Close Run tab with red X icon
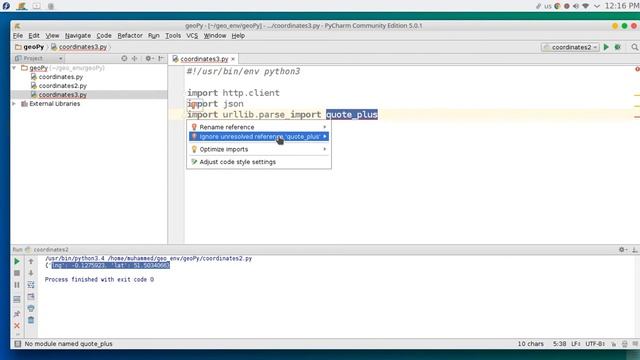Viewport: 640px width, 360px height. click(x=17, y=326)
